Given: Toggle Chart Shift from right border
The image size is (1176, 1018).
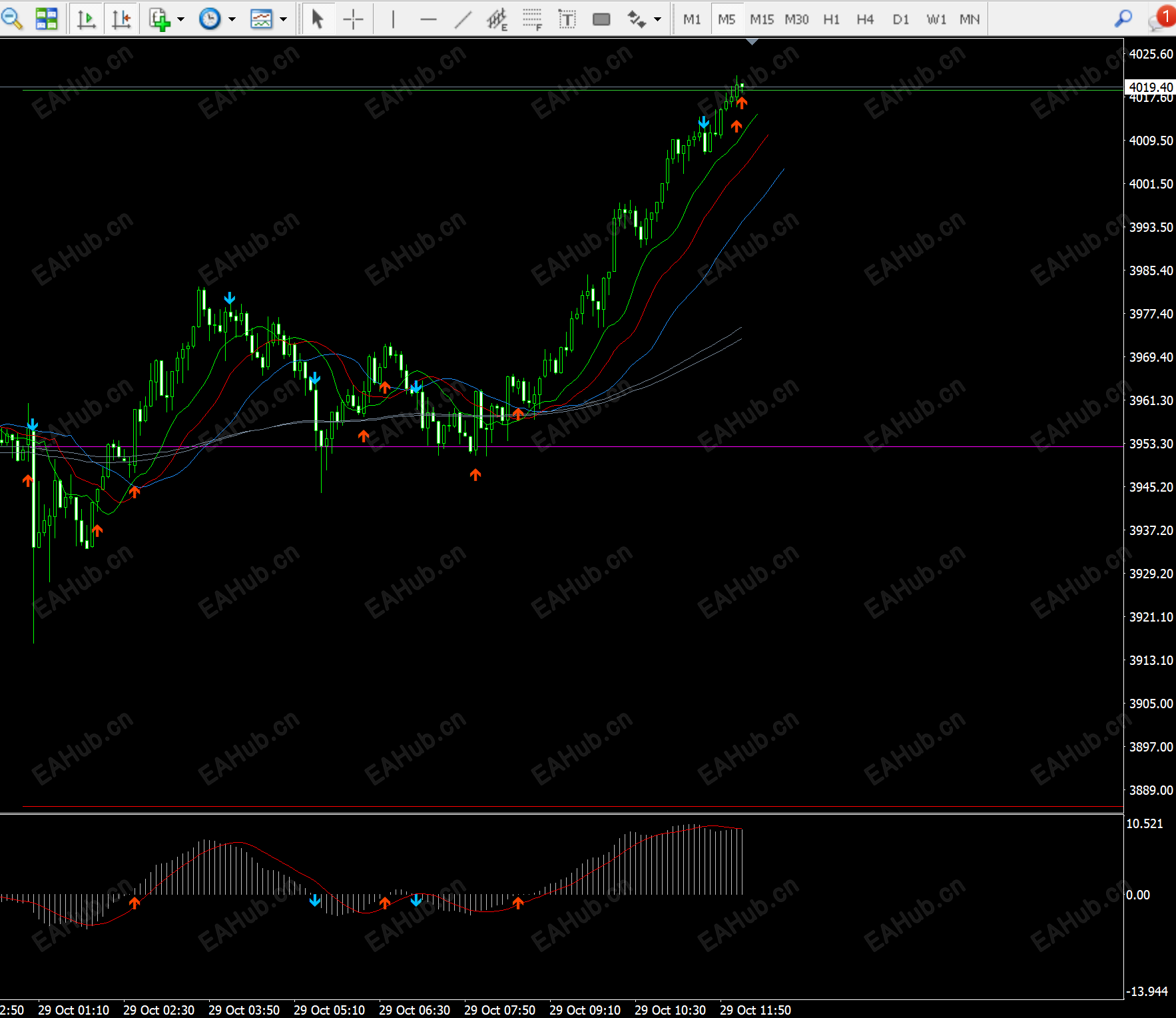Looking at the screenshot, I should click(x=121, y=19).
